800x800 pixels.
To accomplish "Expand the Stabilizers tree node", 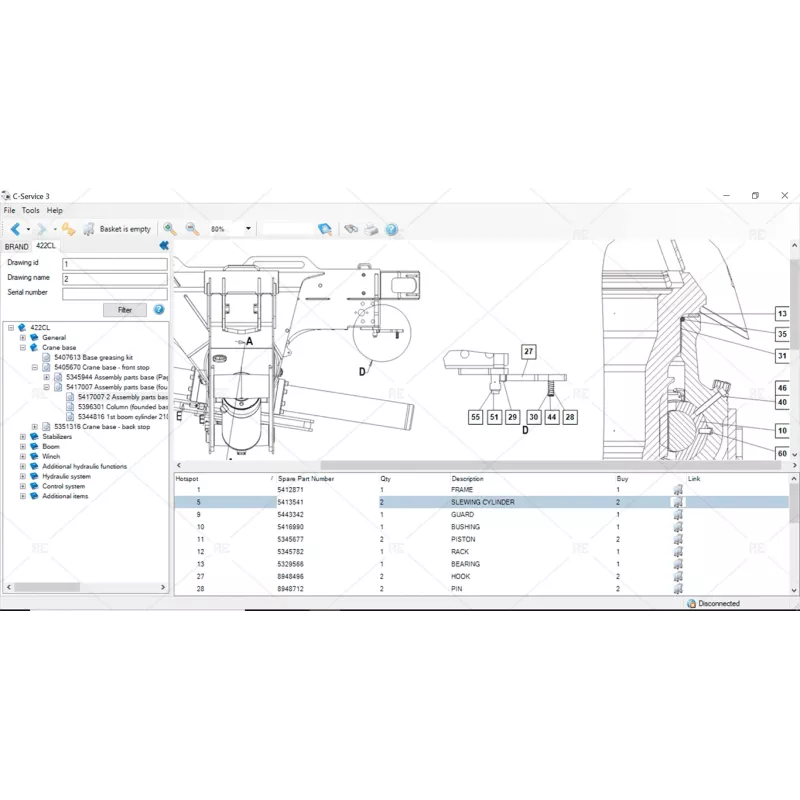I will (22, 437).
